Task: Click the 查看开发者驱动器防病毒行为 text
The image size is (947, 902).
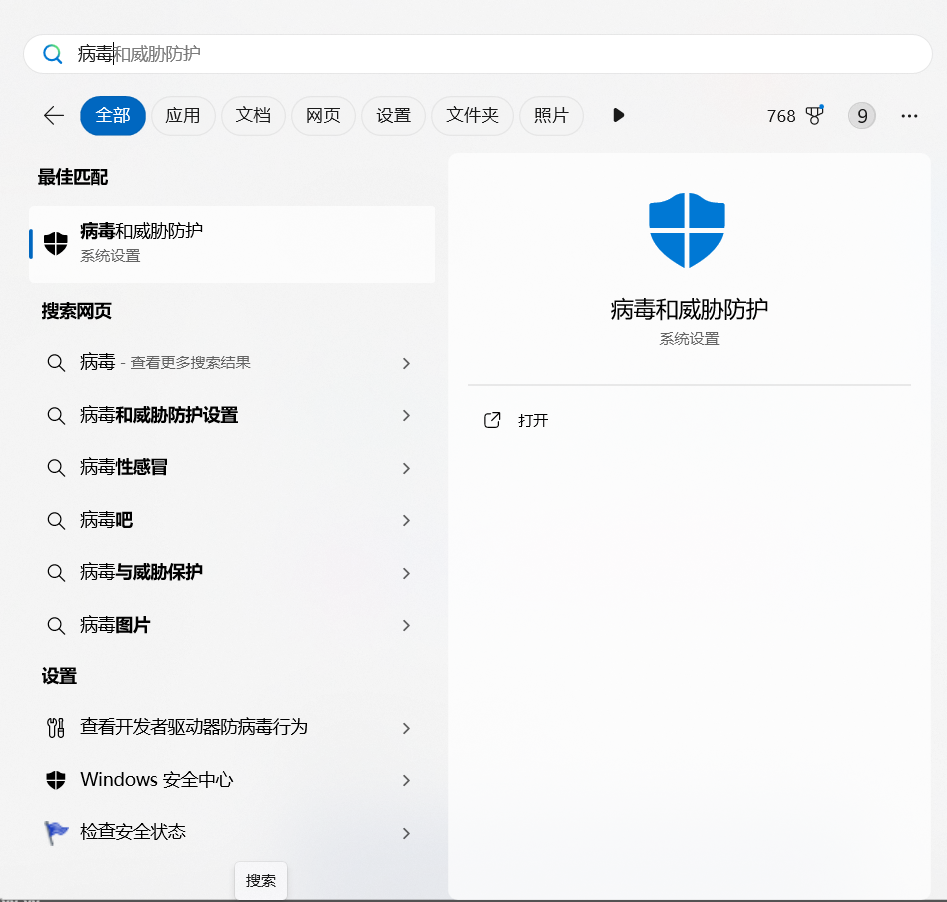Action: pos(194,727)
